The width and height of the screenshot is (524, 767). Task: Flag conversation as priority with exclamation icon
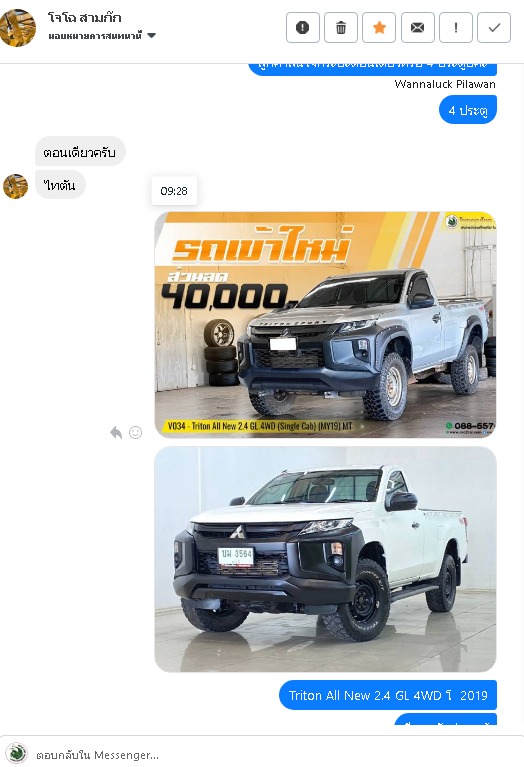pyautogui.click(x=456, y=27)
